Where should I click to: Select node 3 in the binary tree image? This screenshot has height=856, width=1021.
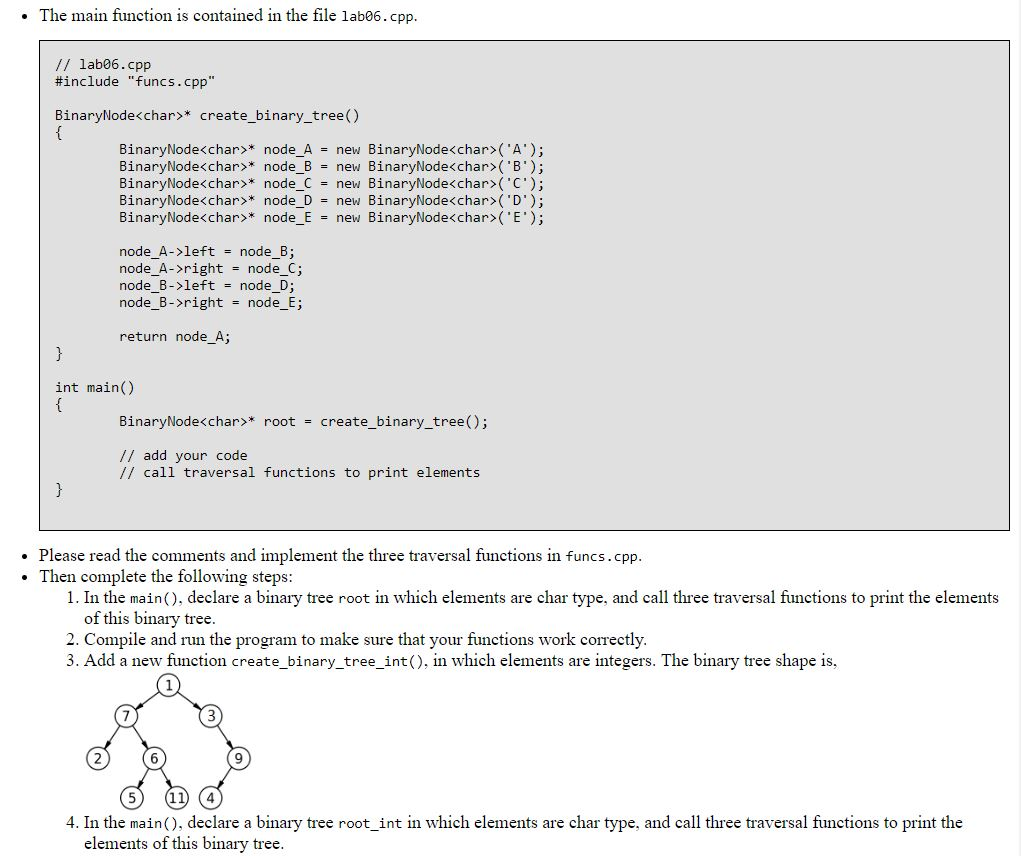pos(212,716)
